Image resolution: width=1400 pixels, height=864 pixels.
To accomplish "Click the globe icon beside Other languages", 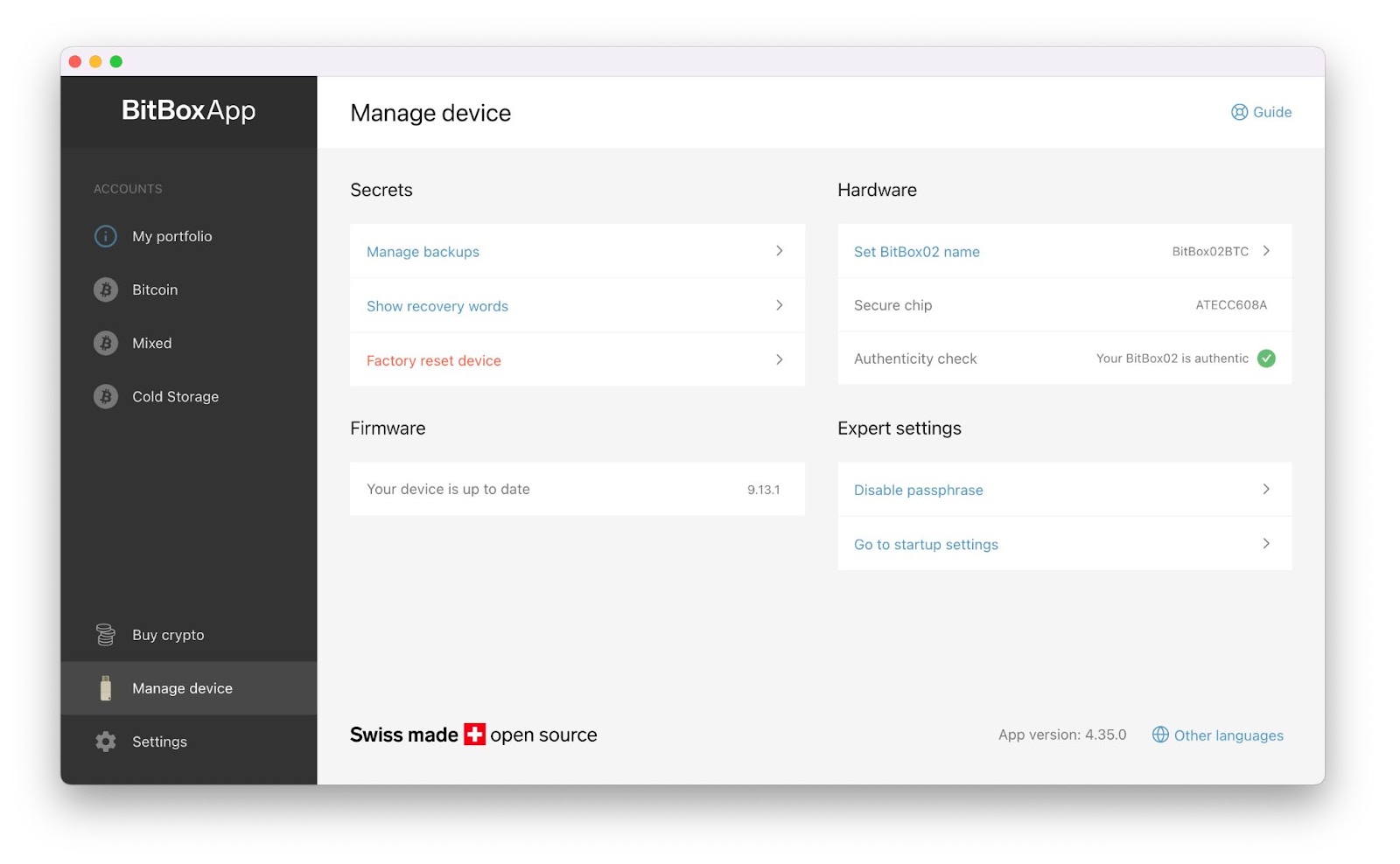I will [1160, 735].
